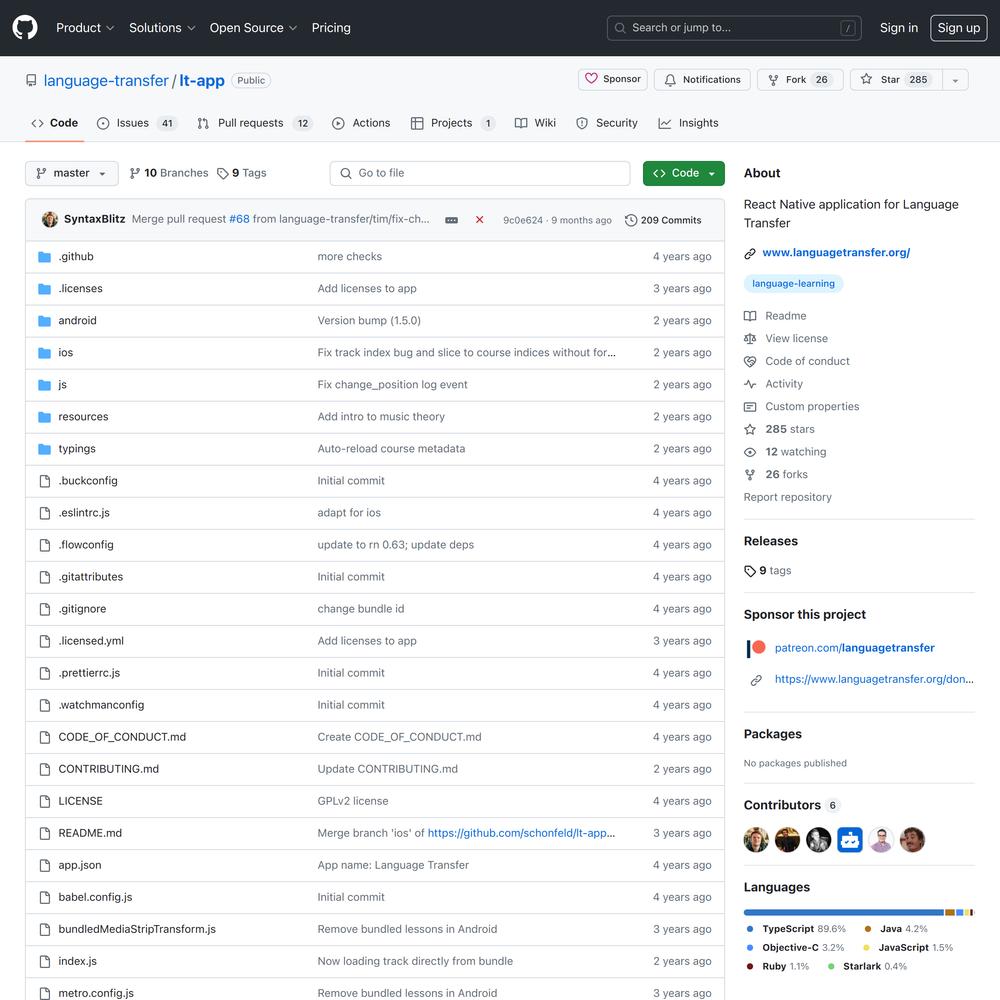This screenshot has width=1000, height=1000.
Task: Click the TypeScript language bar segment
Action: (843, 913)
